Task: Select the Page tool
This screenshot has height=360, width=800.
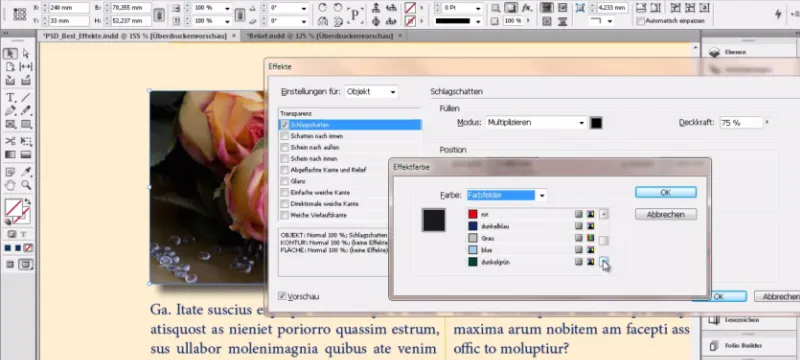Action: 10,67
